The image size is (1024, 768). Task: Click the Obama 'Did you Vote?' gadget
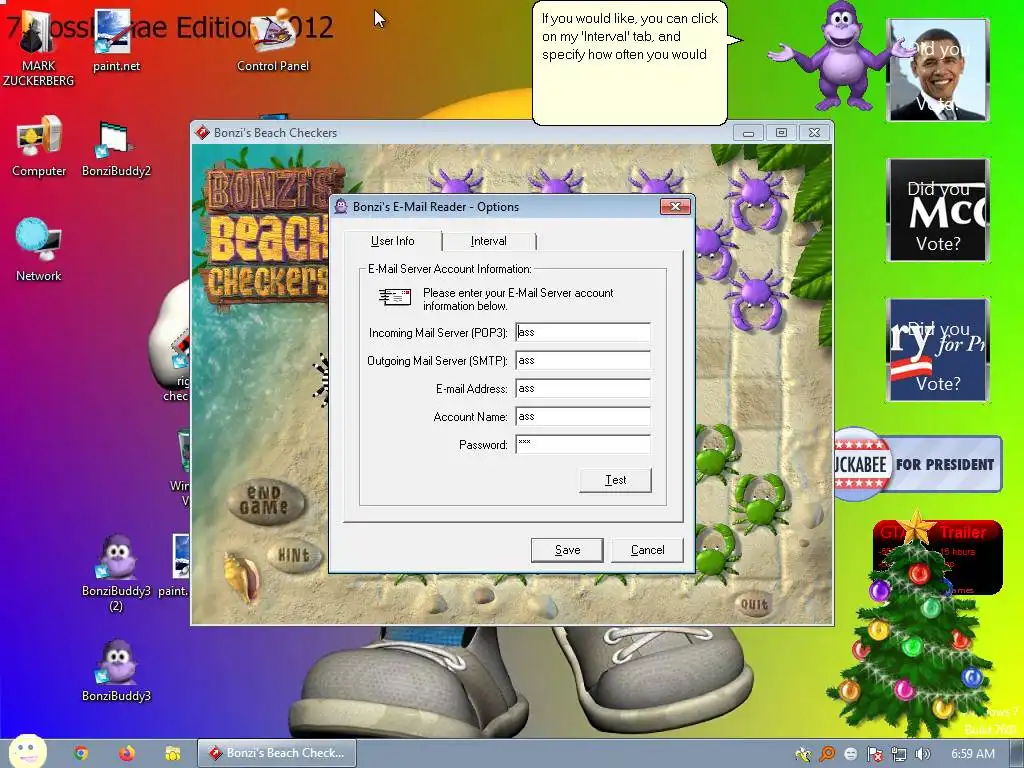[x=938, y=70]
